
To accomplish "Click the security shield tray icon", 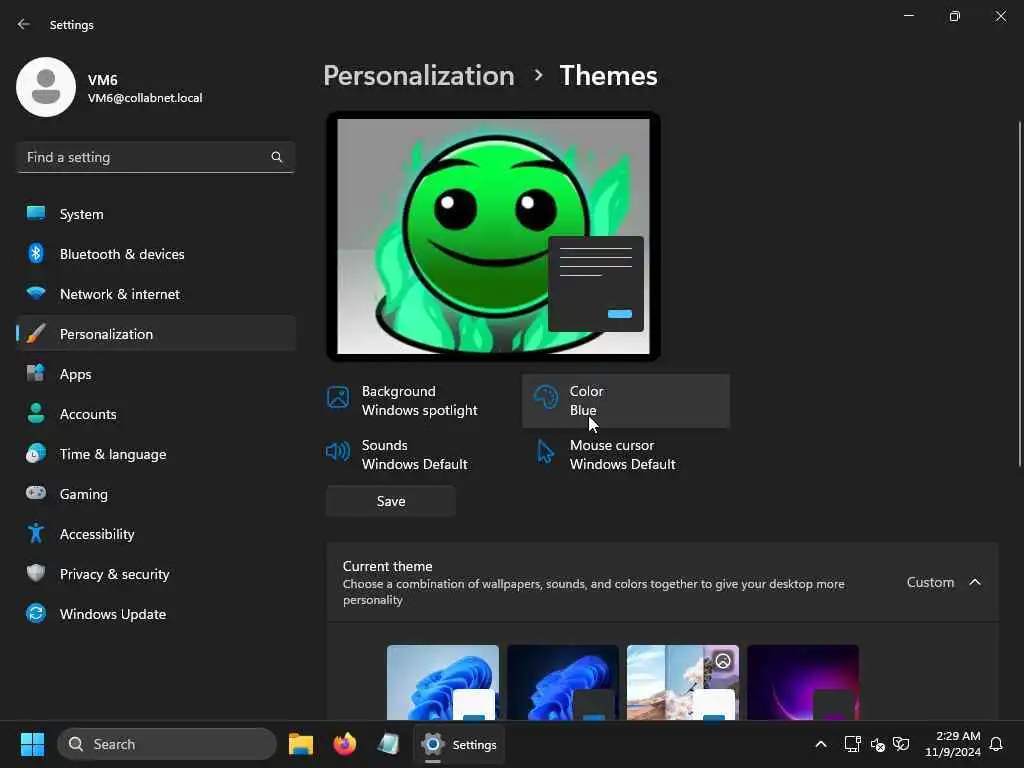I will point(901,744).
